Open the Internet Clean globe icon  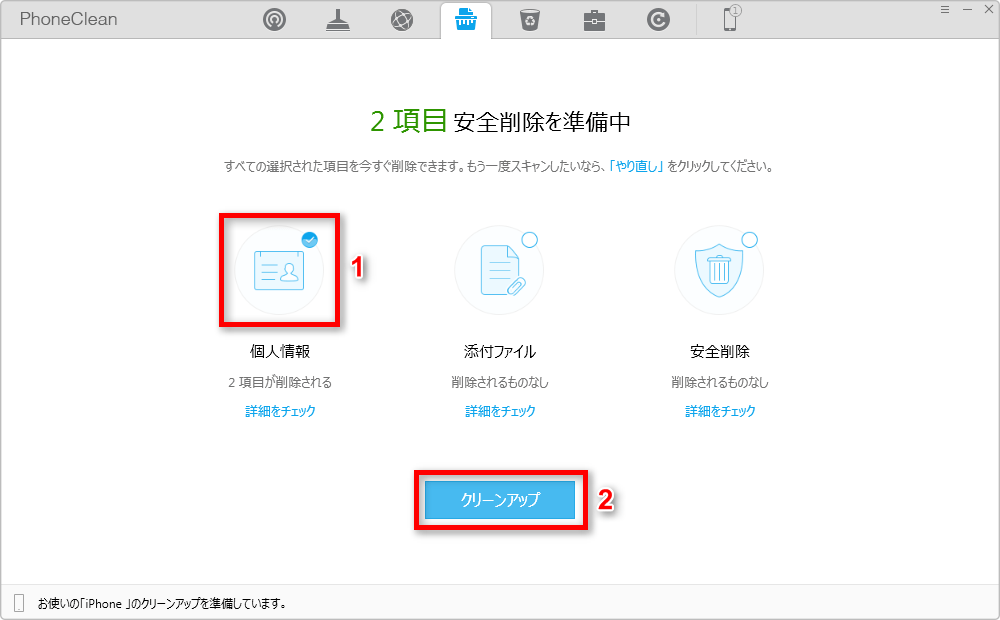coord(402,18)
